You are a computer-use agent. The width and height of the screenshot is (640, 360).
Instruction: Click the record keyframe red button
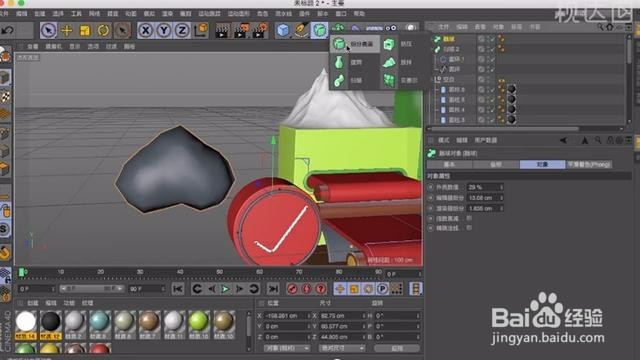292,289
